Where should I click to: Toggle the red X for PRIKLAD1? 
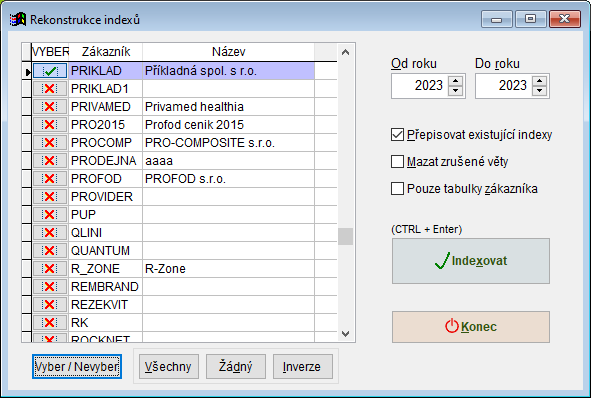tap(50, 89)
